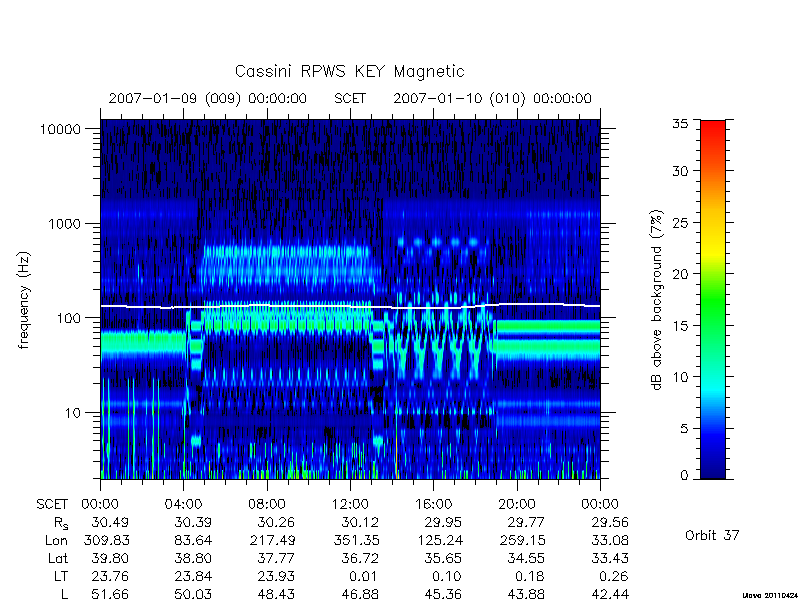
Task: Click the colorbar tick value 5
Action: [x=684, y=429]
